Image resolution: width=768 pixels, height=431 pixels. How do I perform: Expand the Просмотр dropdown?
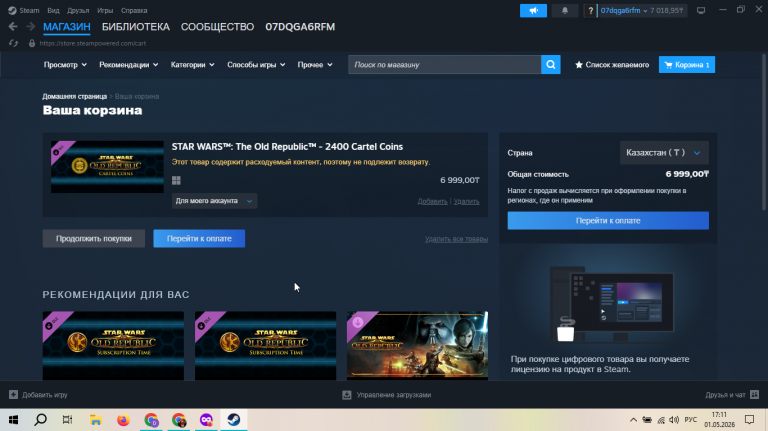[65, 65]
